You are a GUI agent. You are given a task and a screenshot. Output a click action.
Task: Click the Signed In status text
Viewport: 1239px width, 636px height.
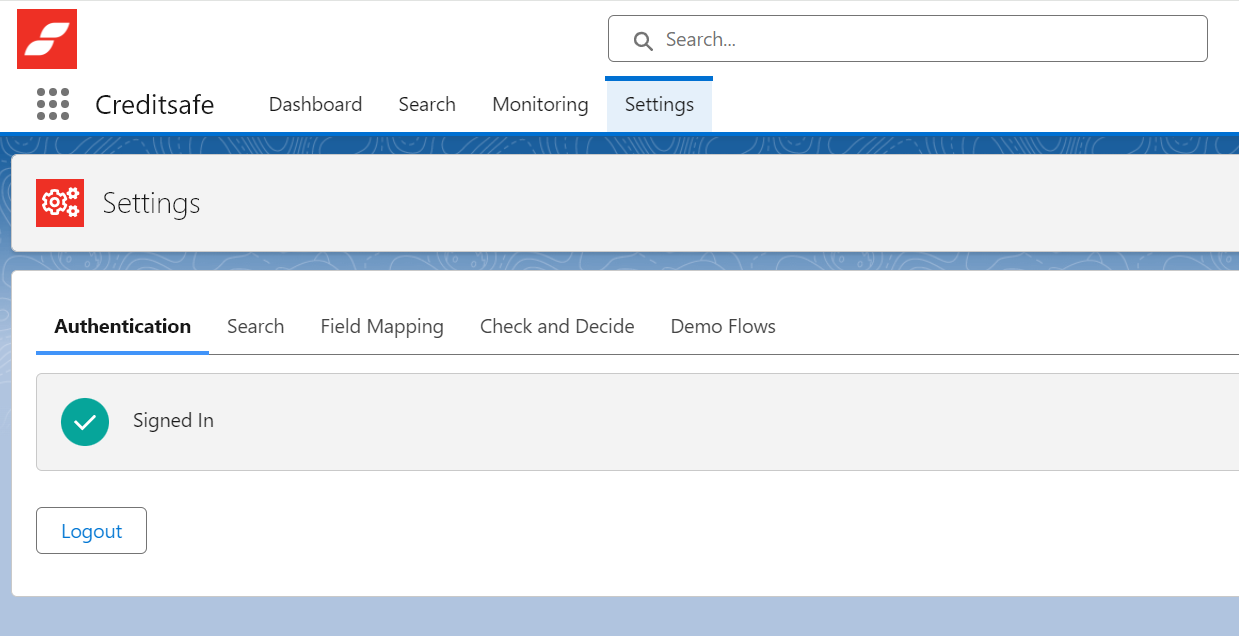point(173,421)
